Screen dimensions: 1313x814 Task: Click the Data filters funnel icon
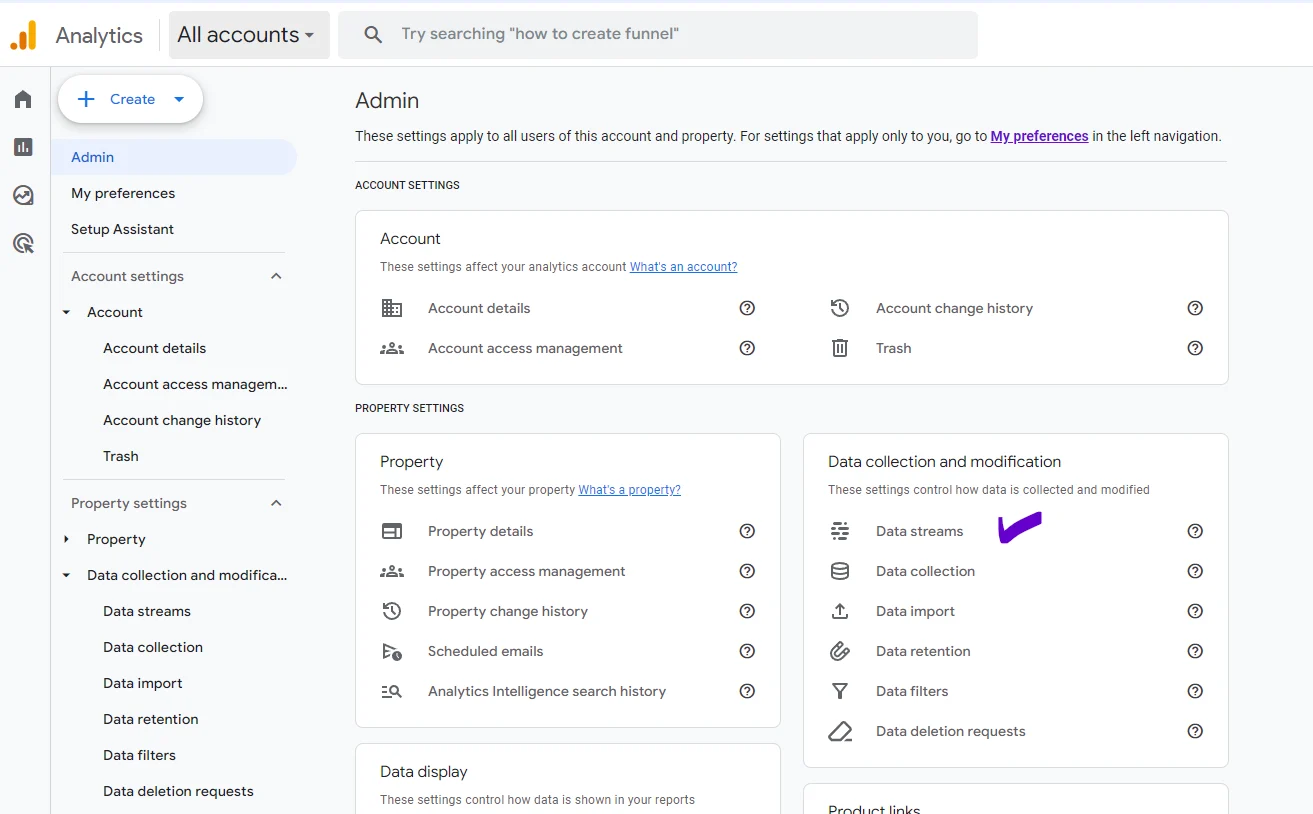[840, 691]
